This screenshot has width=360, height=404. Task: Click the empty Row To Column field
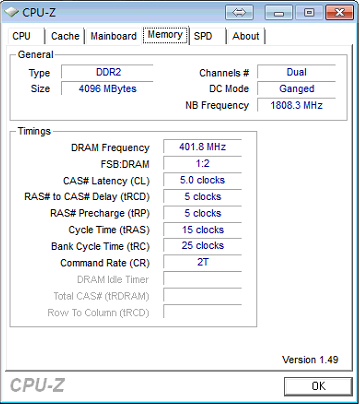(202, 312)
